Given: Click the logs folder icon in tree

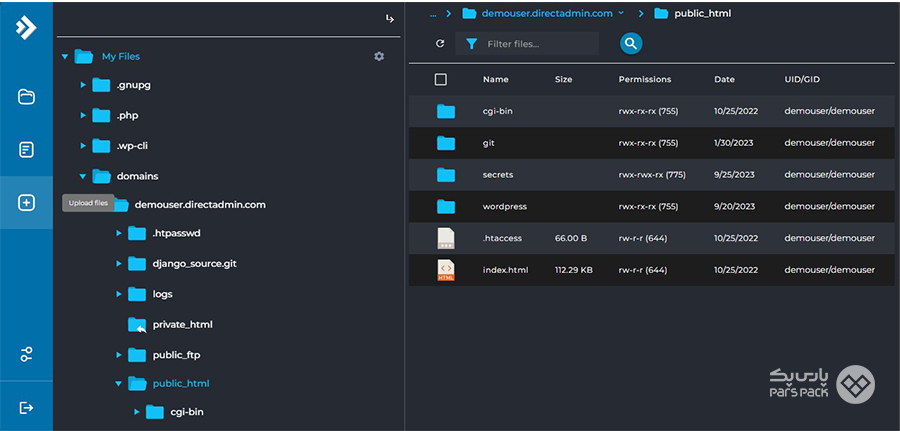Looking at the screenshot, I should click(137, 294).
